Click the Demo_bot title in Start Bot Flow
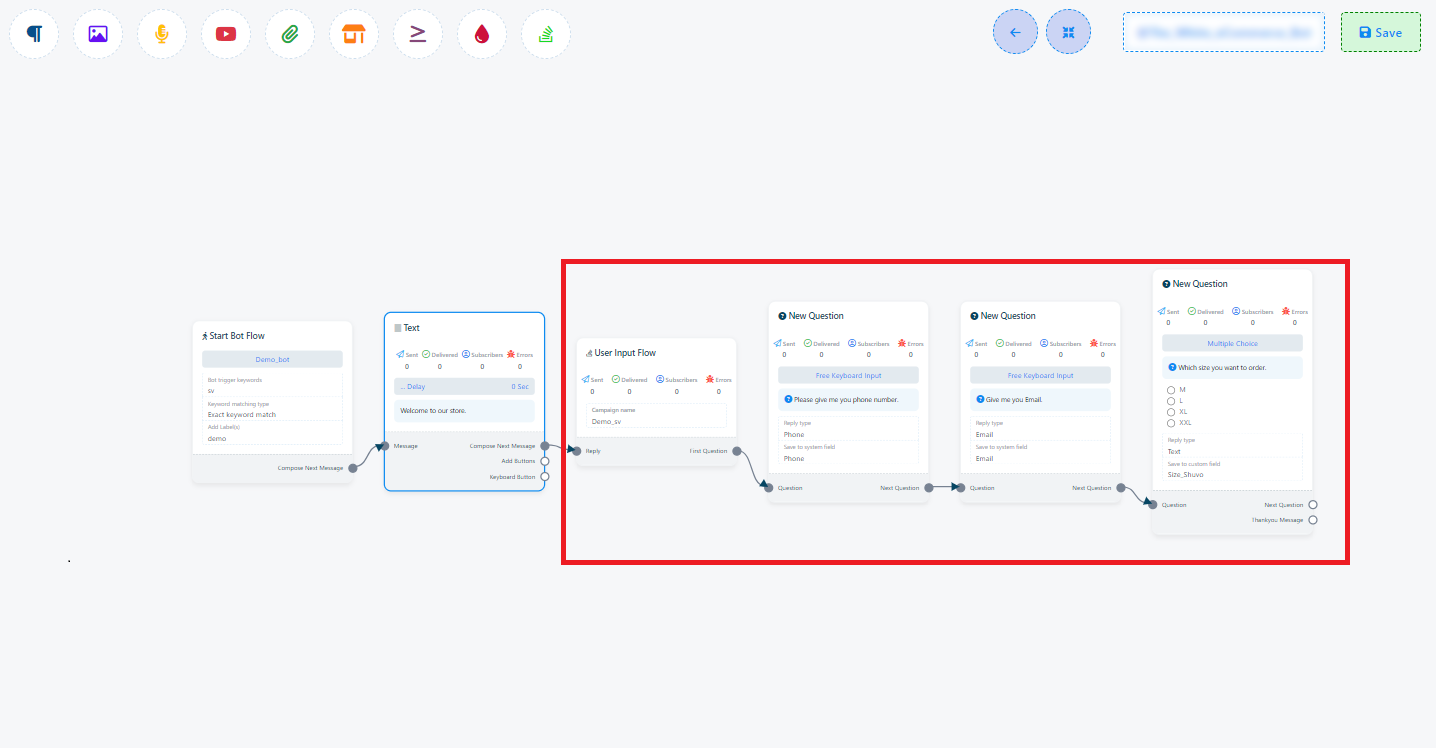The height and width of the screenshot is (748, 1436). click(x=272, y=359)
